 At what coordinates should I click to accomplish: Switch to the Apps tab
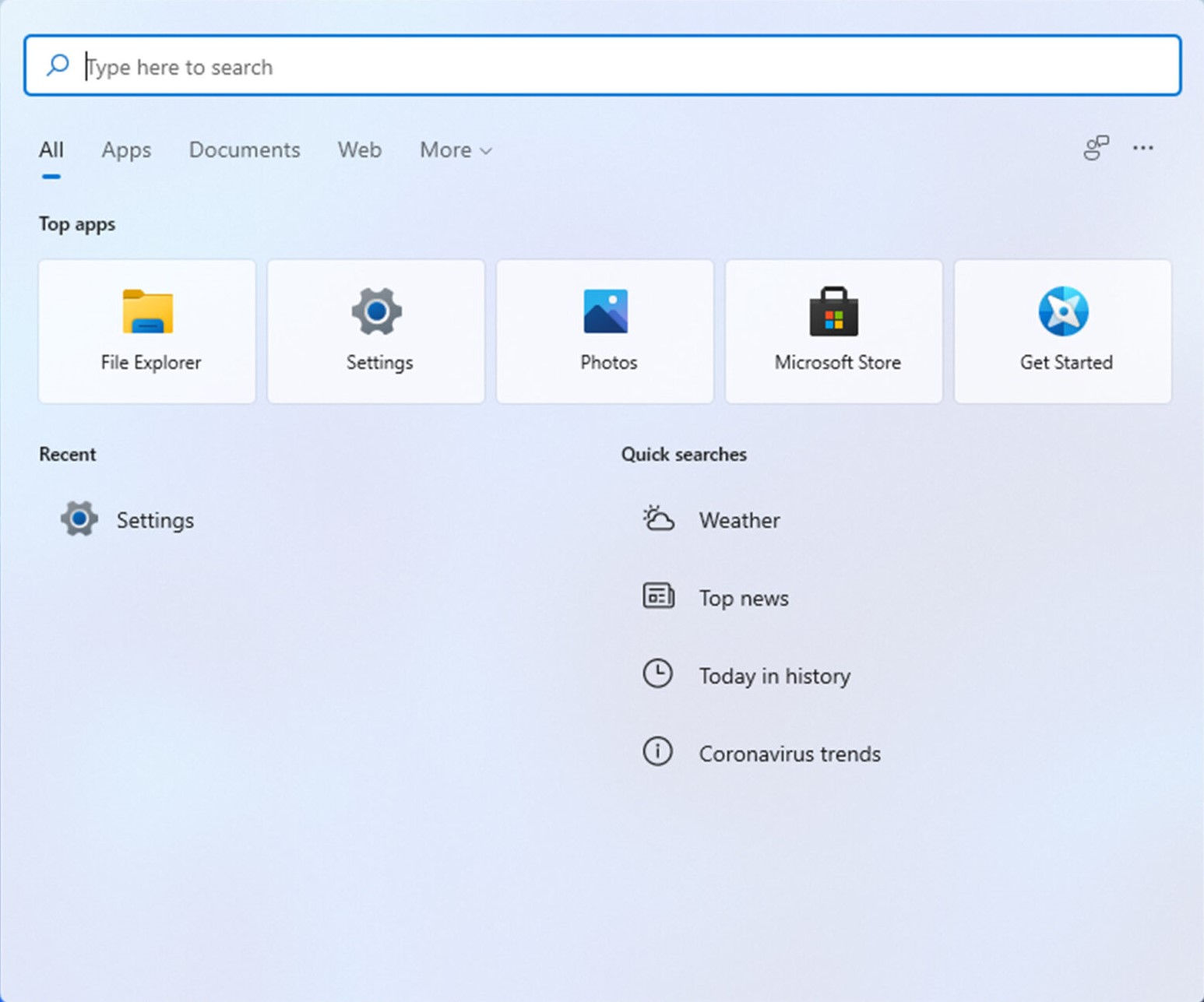coord(126,150)
